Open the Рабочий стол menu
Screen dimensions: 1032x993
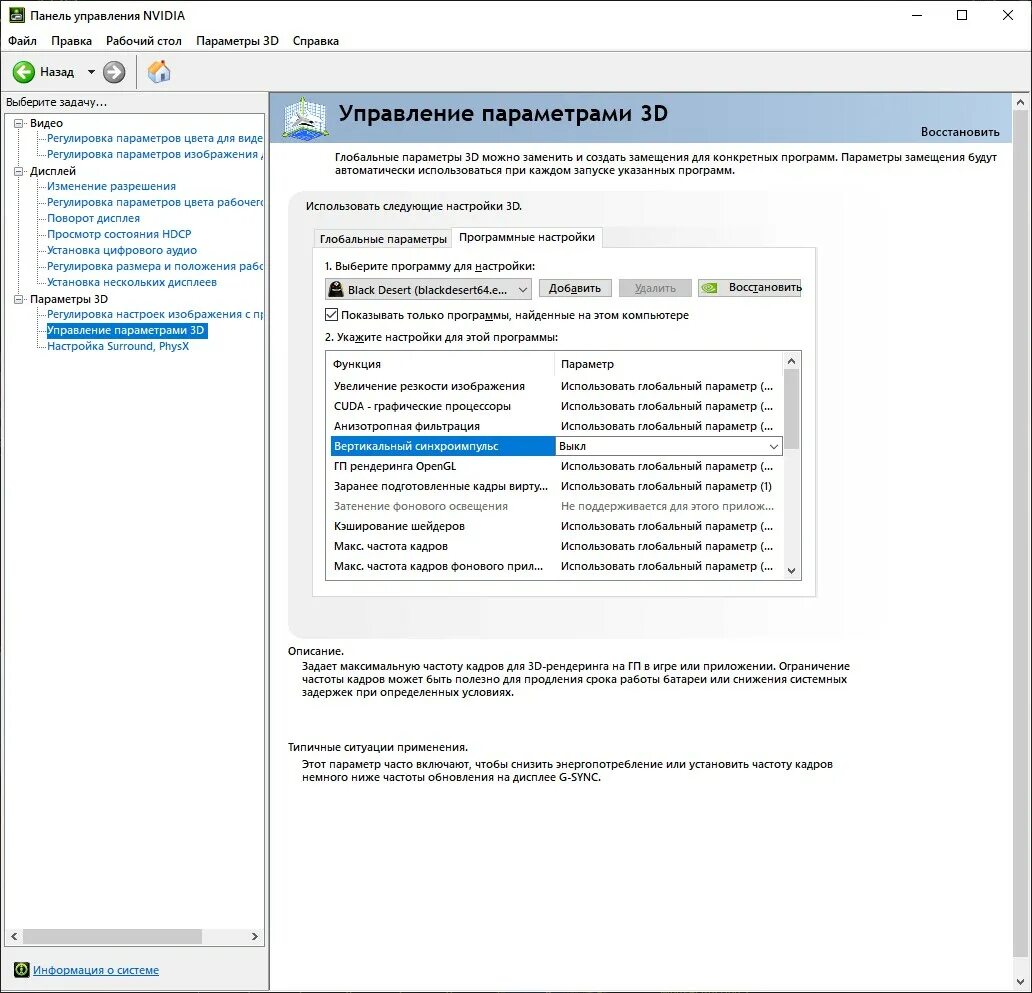[143, 41]
